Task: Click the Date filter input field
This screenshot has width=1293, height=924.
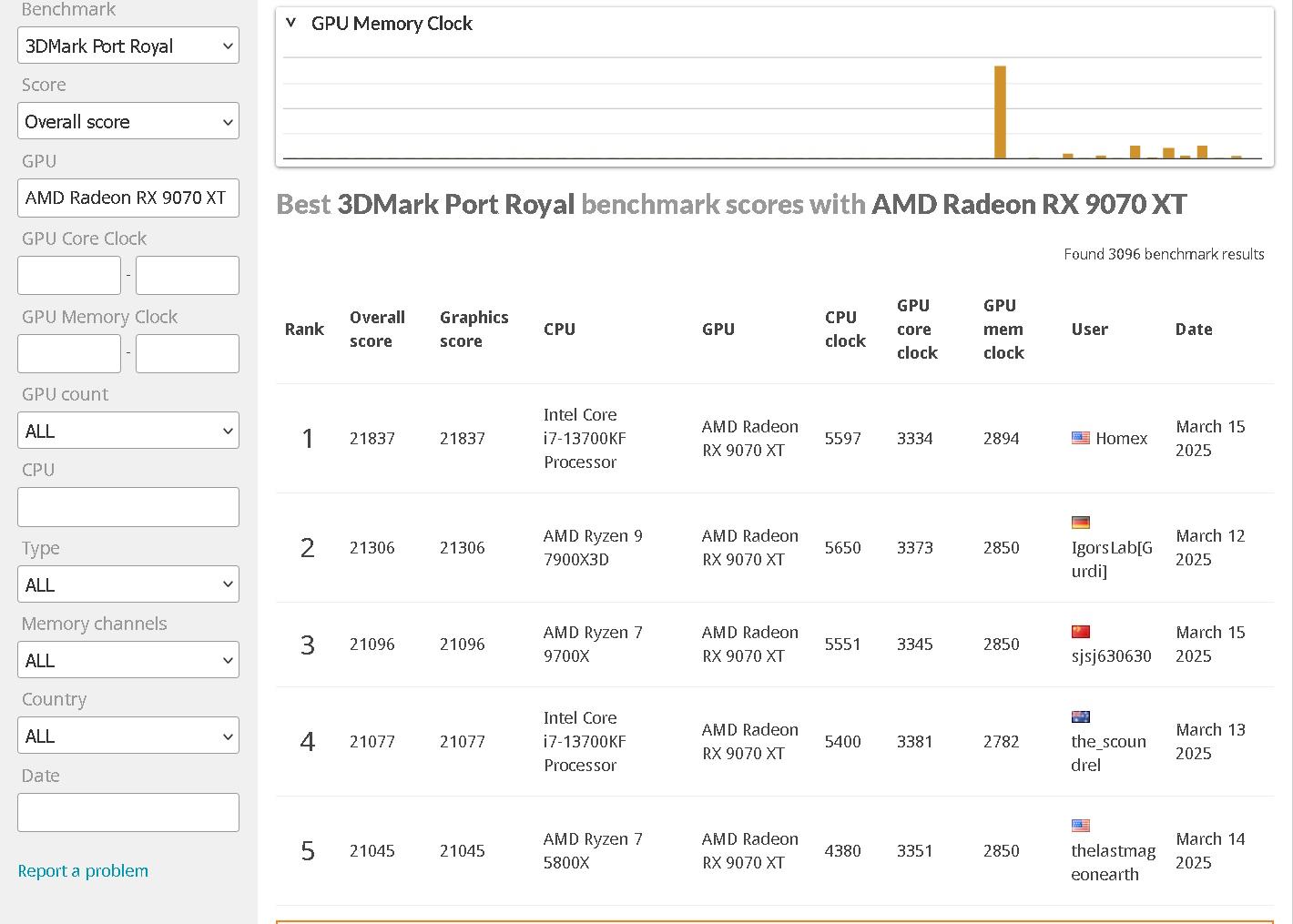Action: pos(128,812)
